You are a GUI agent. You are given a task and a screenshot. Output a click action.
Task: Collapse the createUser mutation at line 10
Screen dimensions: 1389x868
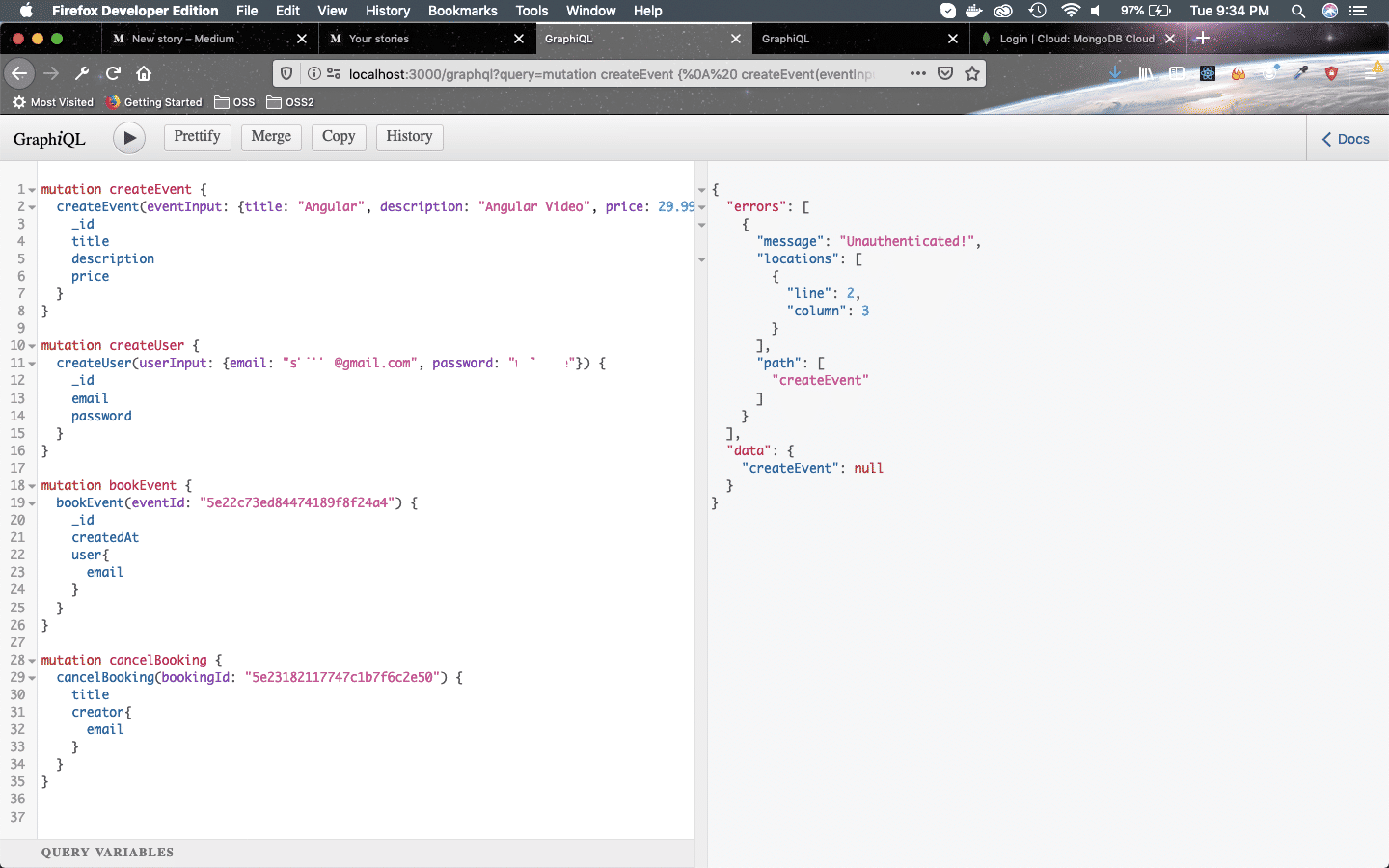tap(32, 346)
